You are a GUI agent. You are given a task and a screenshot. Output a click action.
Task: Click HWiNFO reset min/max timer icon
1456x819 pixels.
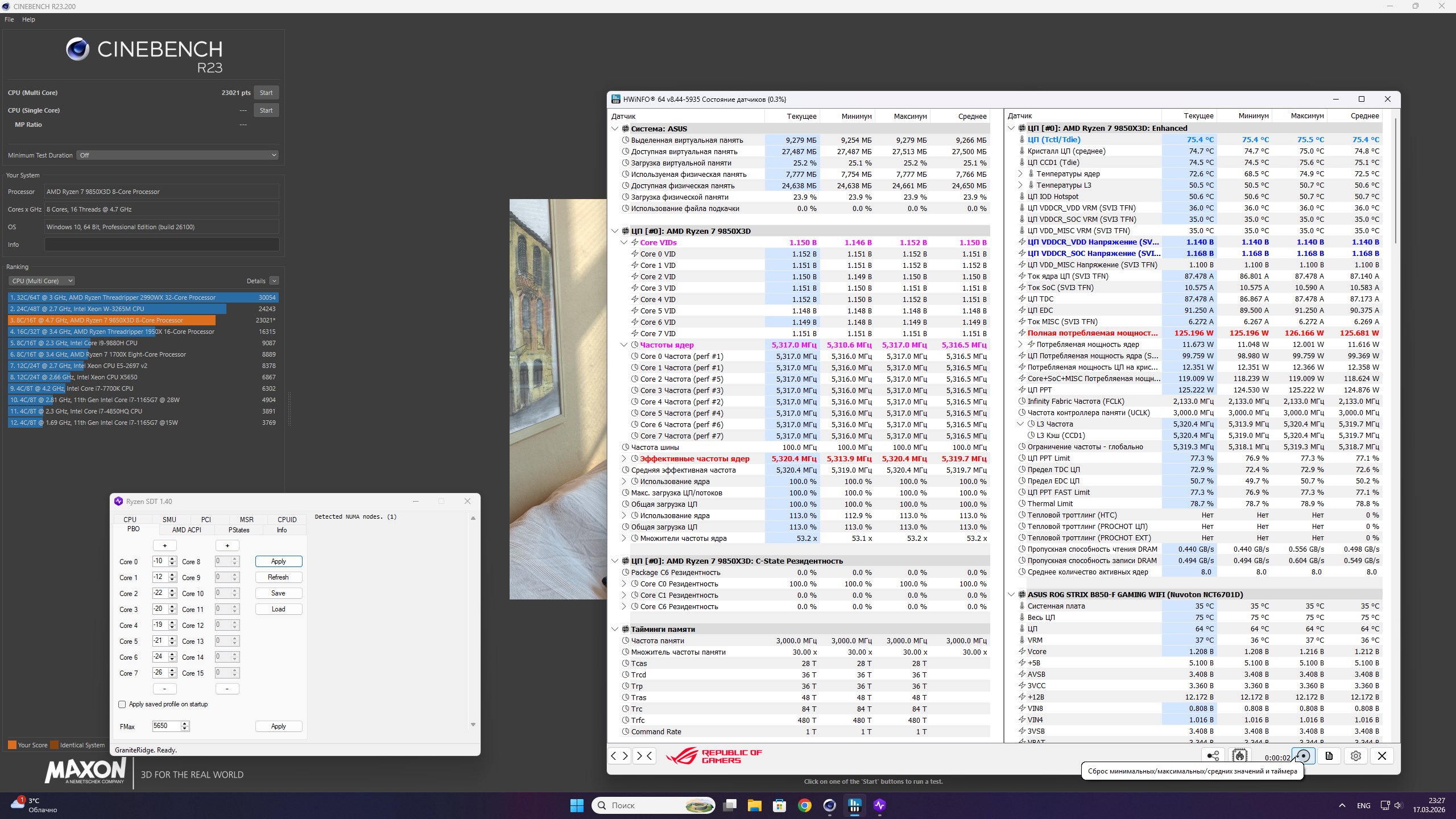click(x=1303, y=756)
